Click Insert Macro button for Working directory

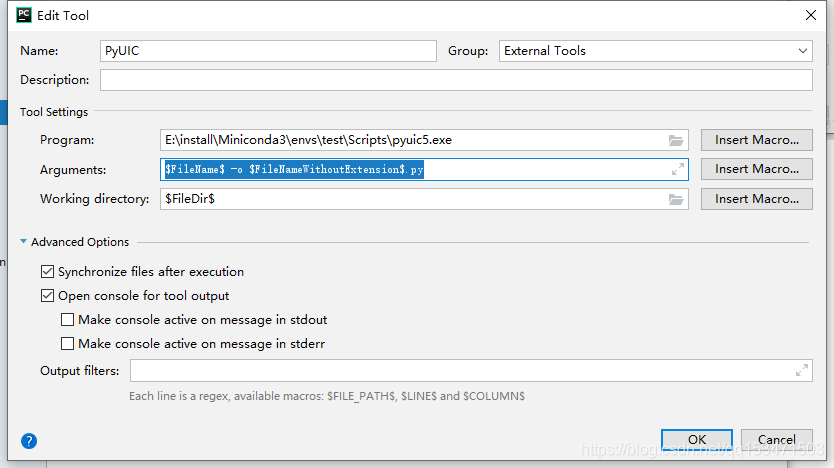756,199
